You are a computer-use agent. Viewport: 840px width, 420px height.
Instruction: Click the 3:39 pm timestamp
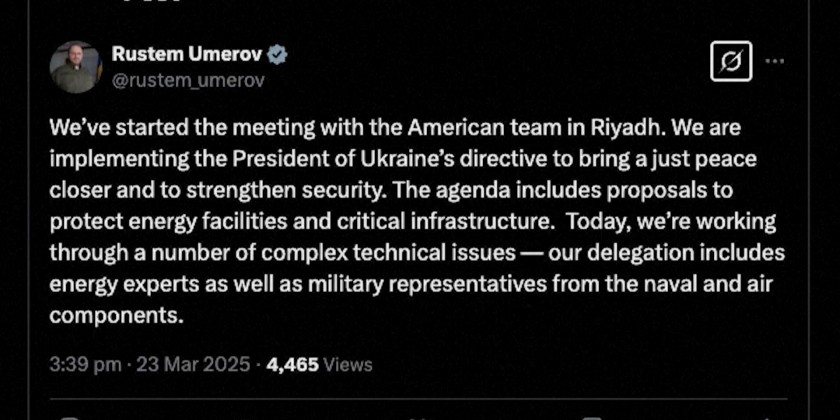pos(85,365)
